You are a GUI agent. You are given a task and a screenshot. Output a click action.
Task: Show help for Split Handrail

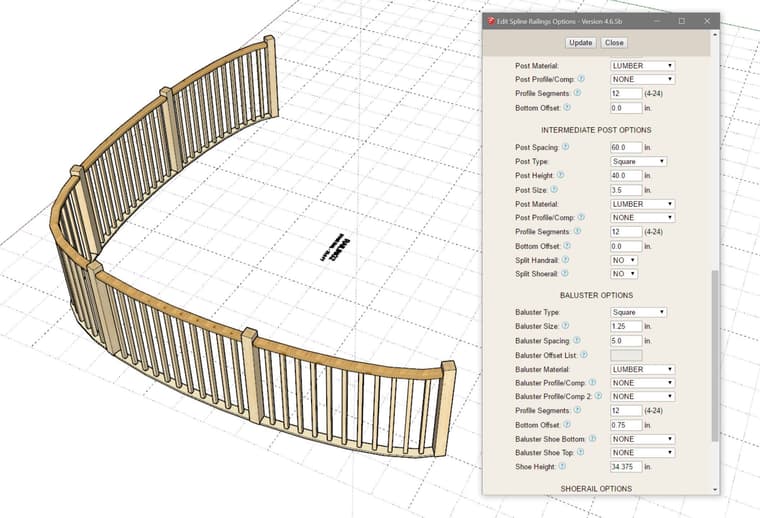(565, 260)
